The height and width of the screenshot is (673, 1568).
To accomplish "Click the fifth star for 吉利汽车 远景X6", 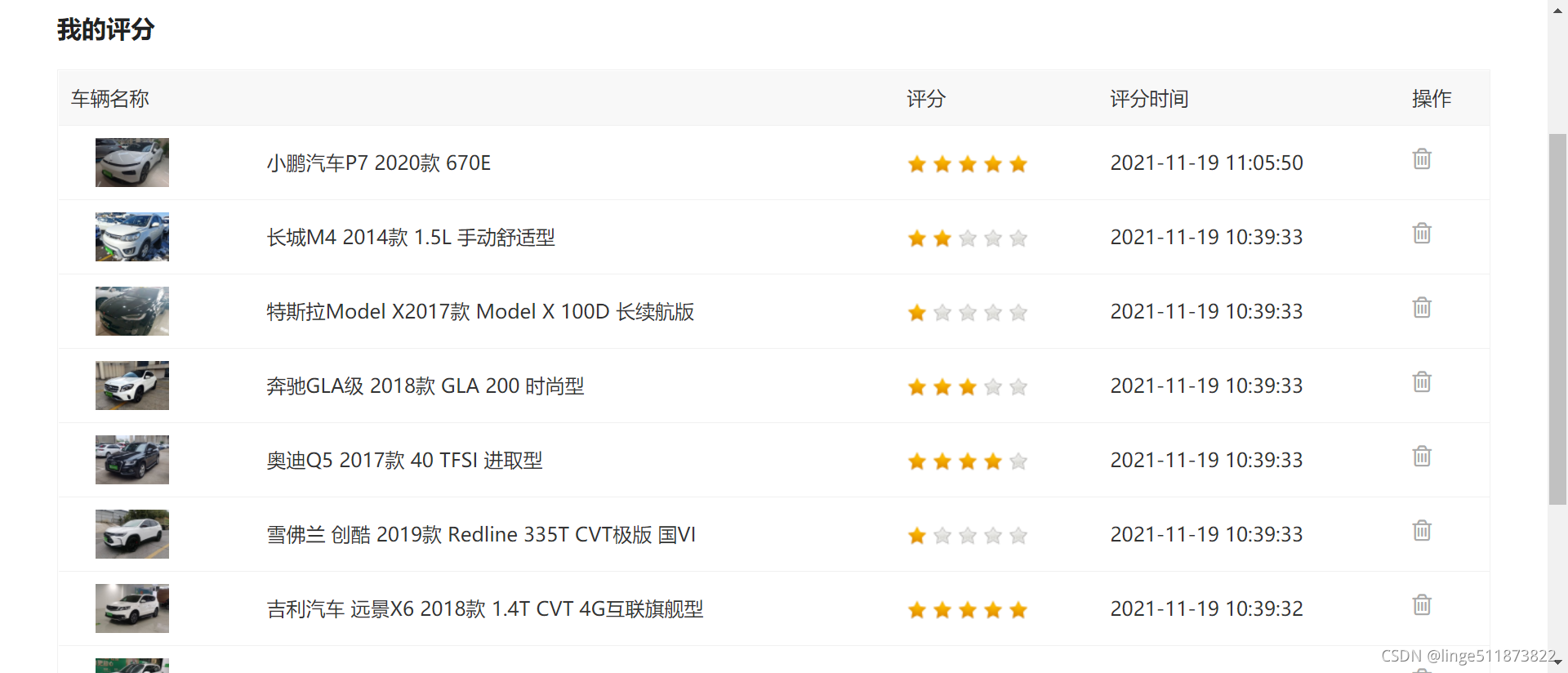I will click(x=1018, y=610).
